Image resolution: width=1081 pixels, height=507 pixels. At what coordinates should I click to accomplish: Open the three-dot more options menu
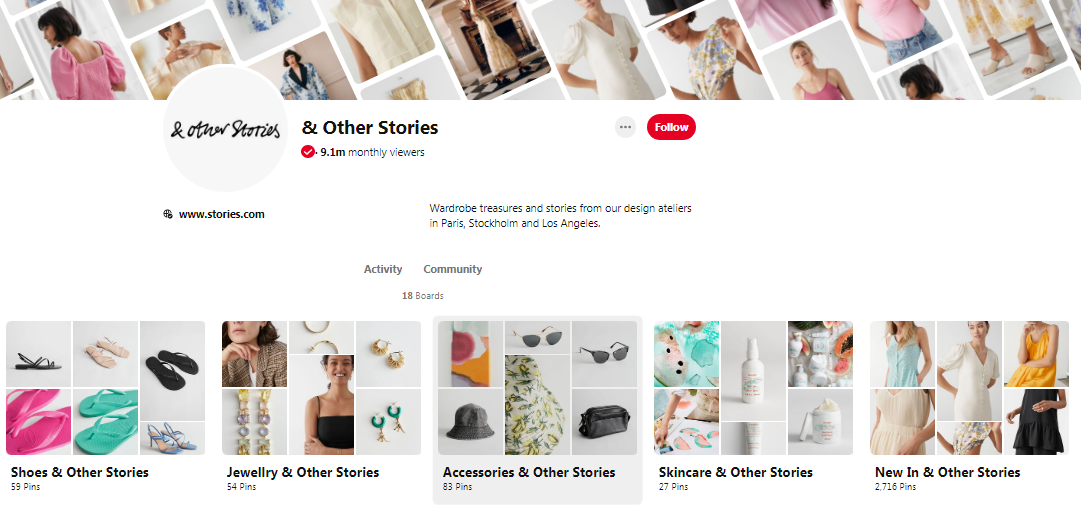click(625, 127)
